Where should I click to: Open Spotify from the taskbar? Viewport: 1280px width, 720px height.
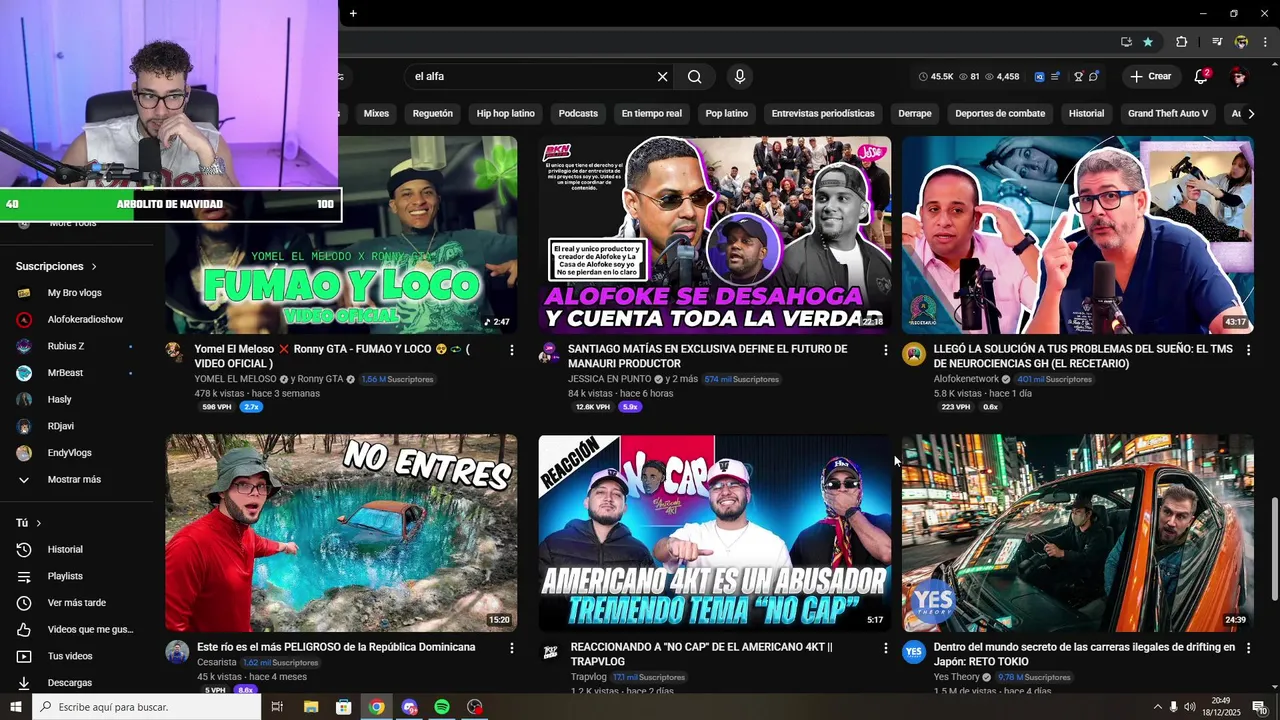click(x=442, y=707)
